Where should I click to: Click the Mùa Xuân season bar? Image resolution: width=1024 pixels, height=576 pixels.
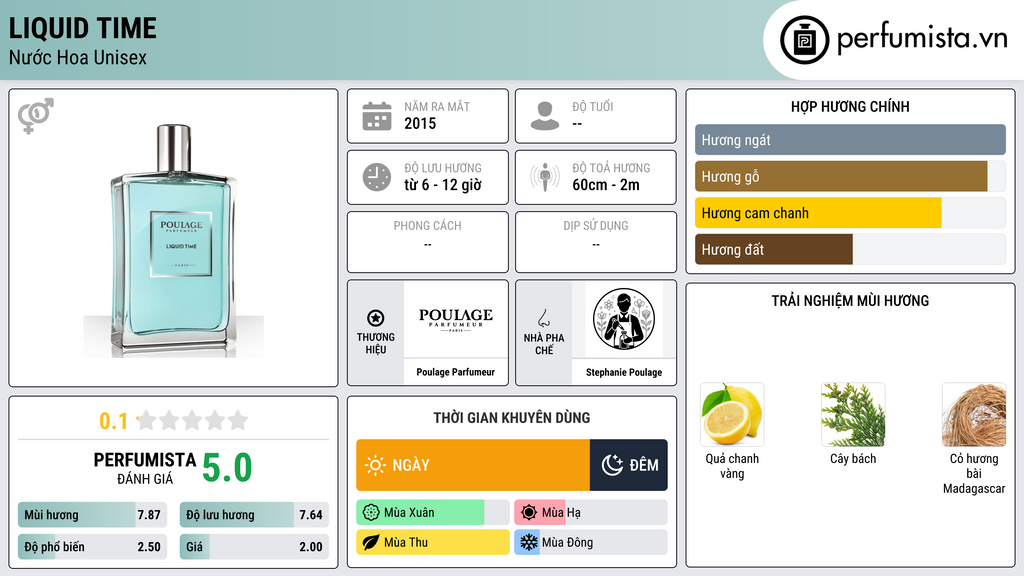[432, 513]
